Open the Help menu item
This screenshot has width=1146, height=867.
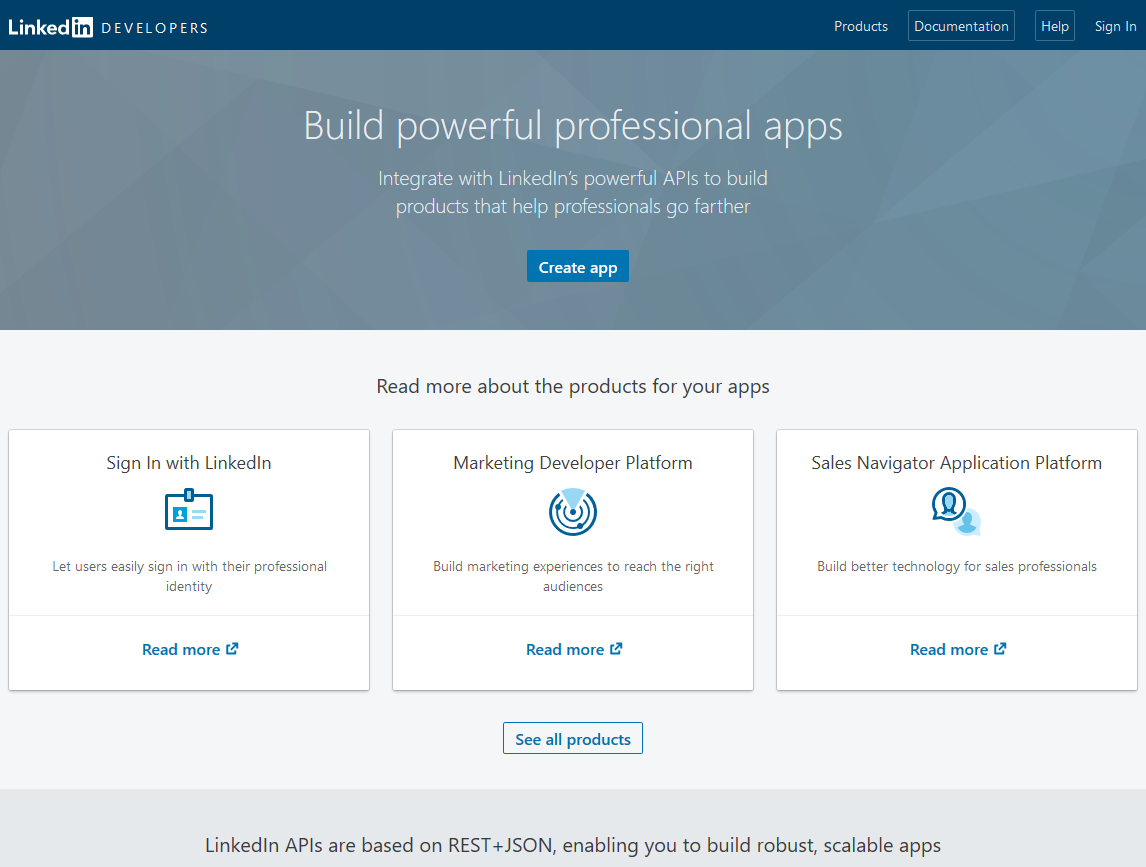tap(1055, 26)
